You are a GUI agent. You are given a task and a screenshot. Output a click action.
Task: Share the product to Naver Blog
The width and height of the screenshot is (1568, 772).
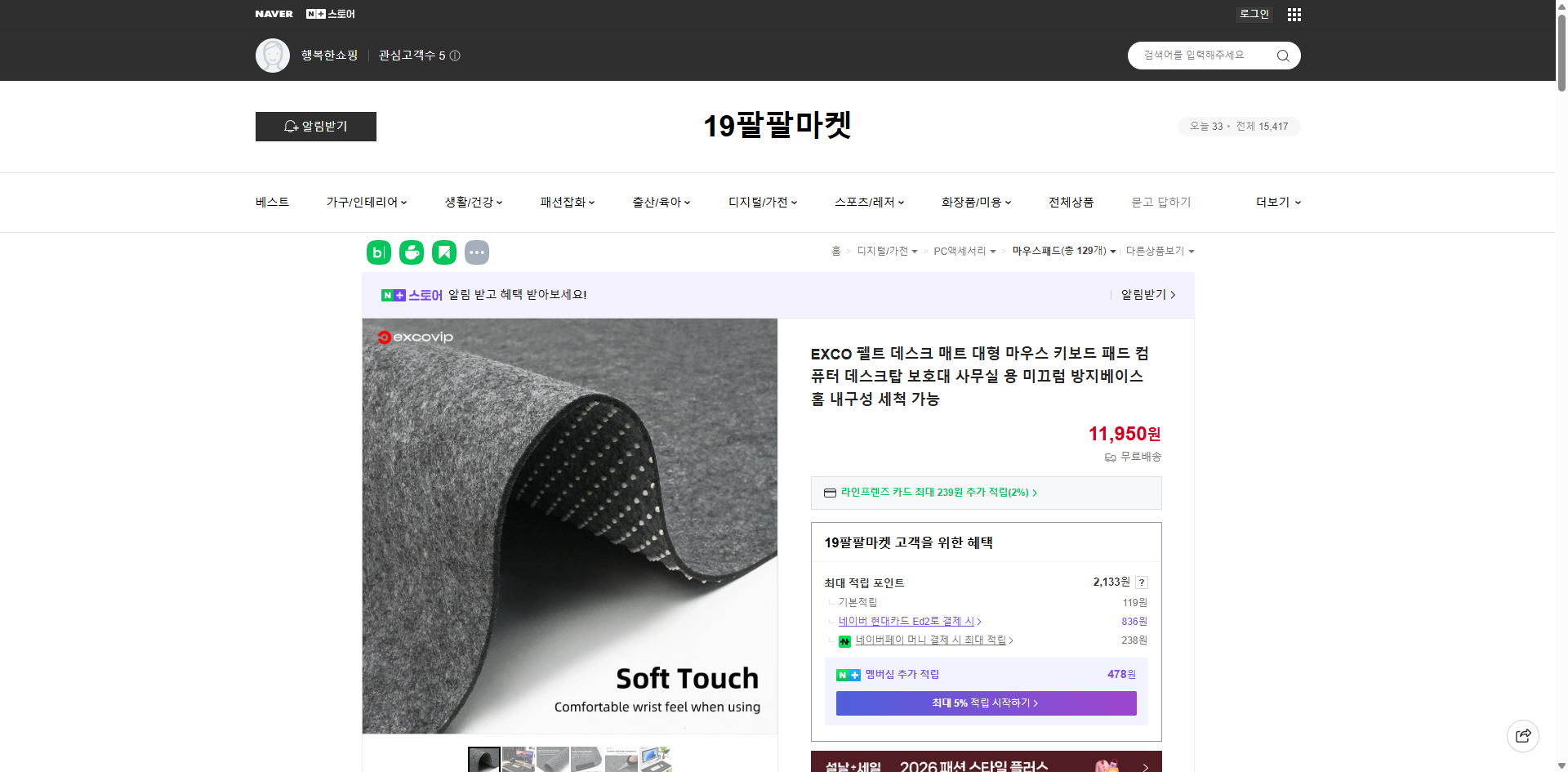(x=378, y=252)
